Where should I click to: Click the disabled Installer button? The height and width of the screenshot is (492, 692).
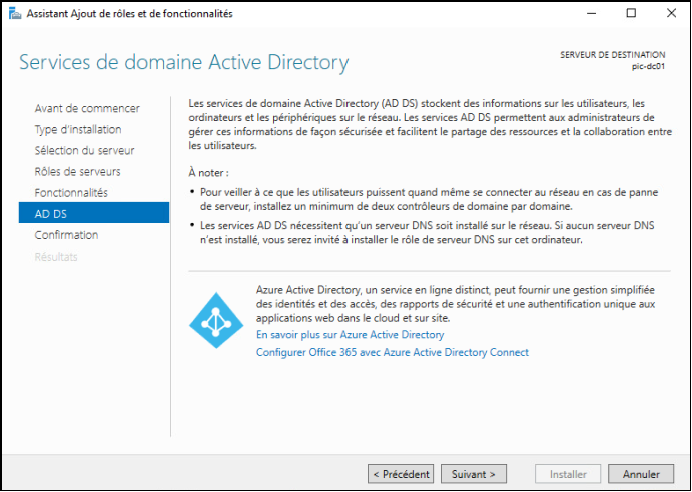[568, 474]
